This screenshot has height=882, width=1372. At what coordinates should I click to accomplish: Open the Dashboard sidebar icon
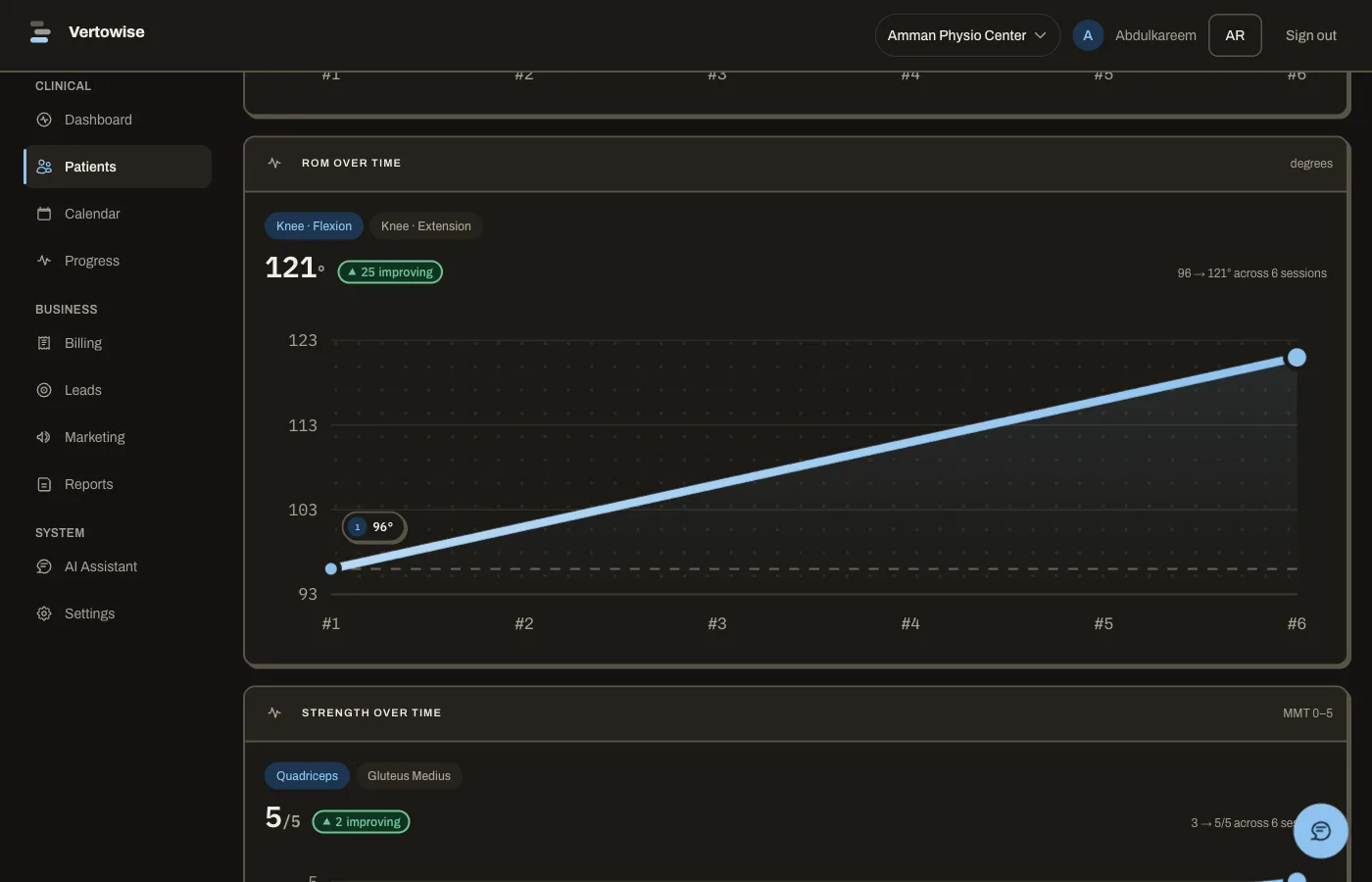coord(44,120)
